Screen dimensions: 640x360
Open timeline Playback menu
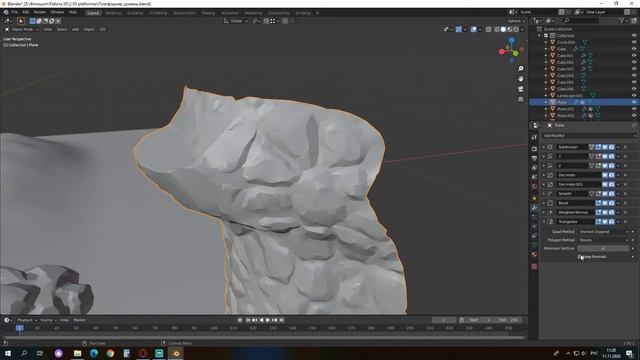click(x=27, y=320)
